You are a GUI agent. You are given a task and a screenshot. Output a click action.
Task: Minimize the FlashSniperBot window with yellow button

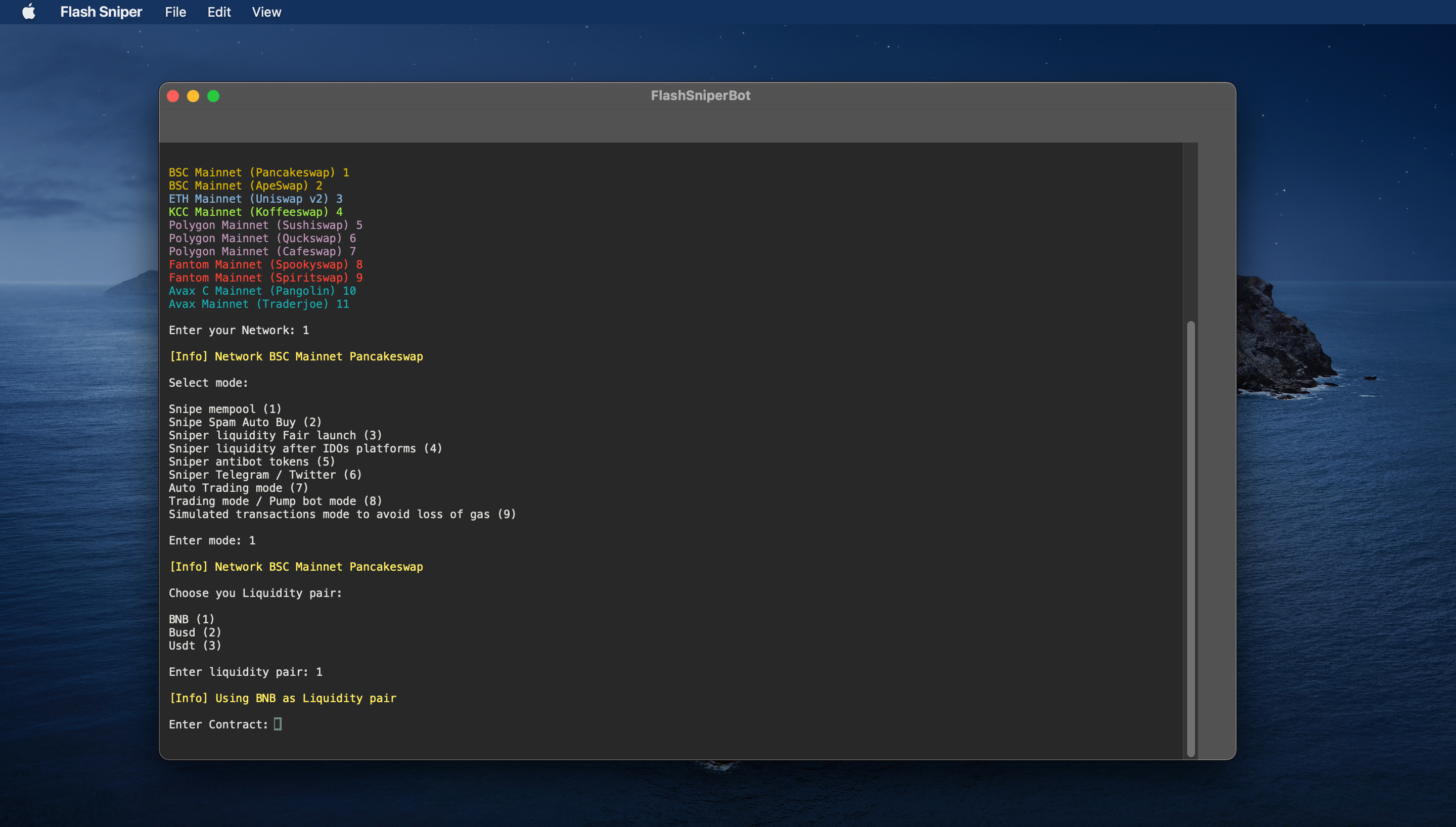(x=193, y=96)
